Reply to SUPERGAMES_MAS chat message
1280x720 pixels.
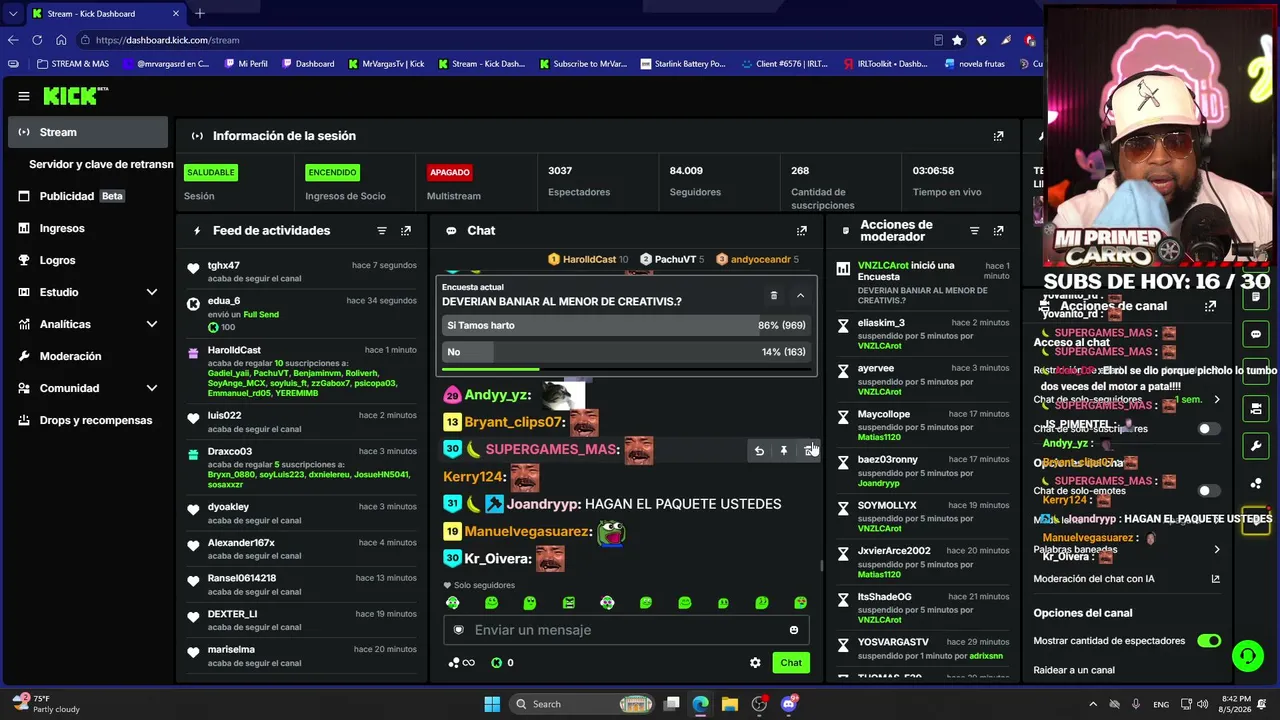click(759, 451)
